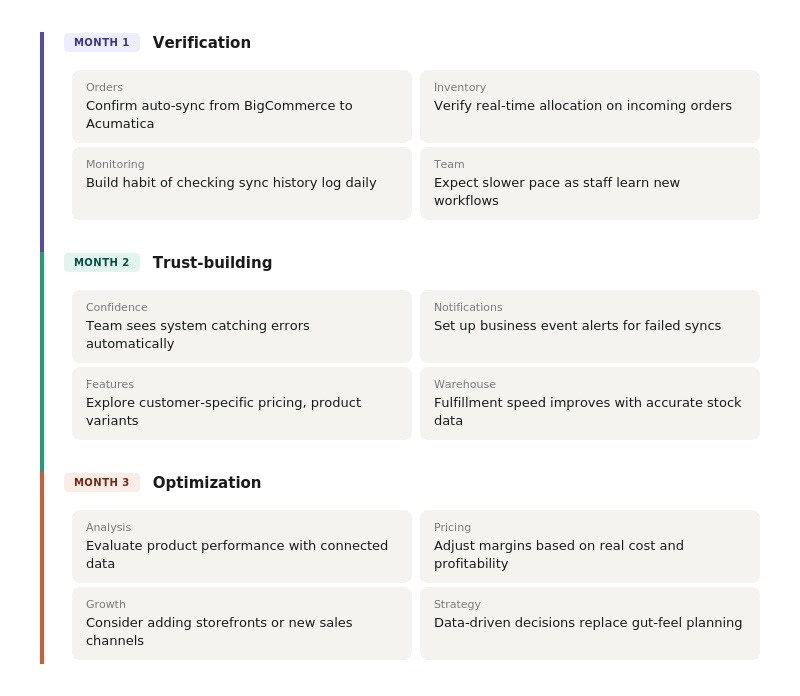Open the Team slower pace card
The image size is (800, 696).
point(590,183)
